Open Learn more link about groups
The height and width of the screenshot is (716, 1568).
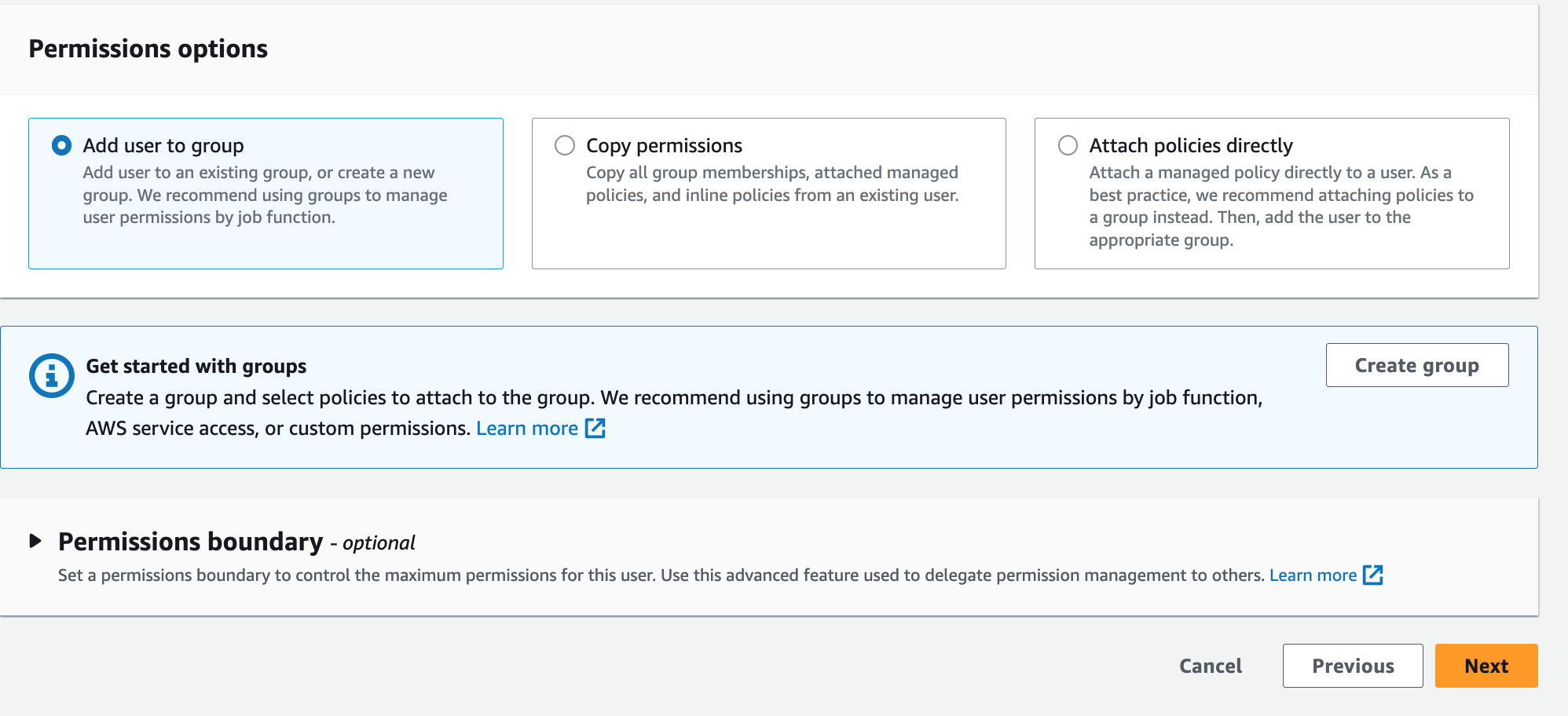point(526,428)
